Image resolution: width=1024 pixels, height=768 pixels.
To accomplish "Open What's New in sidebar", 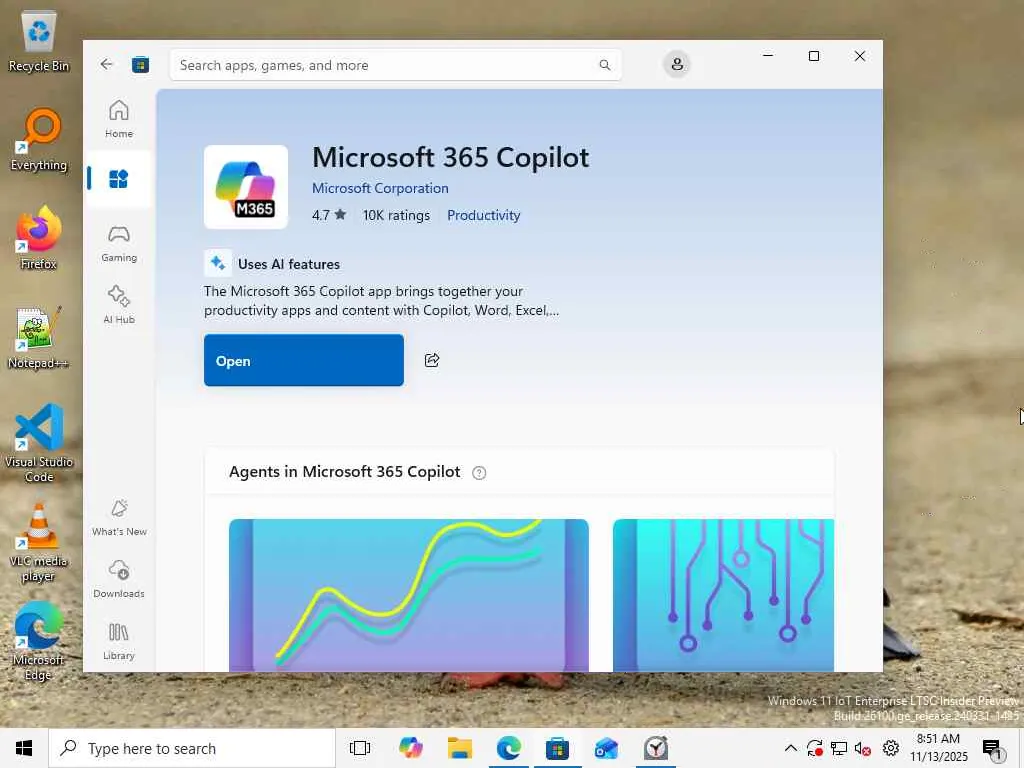I will [119, 517].
